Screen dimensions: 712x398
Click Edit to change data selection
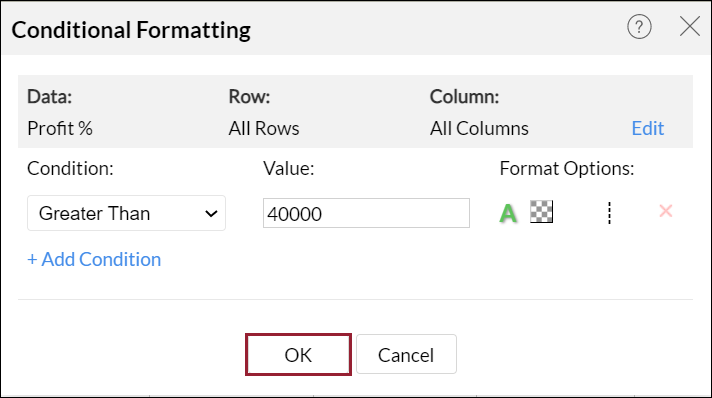pos(648,129)
